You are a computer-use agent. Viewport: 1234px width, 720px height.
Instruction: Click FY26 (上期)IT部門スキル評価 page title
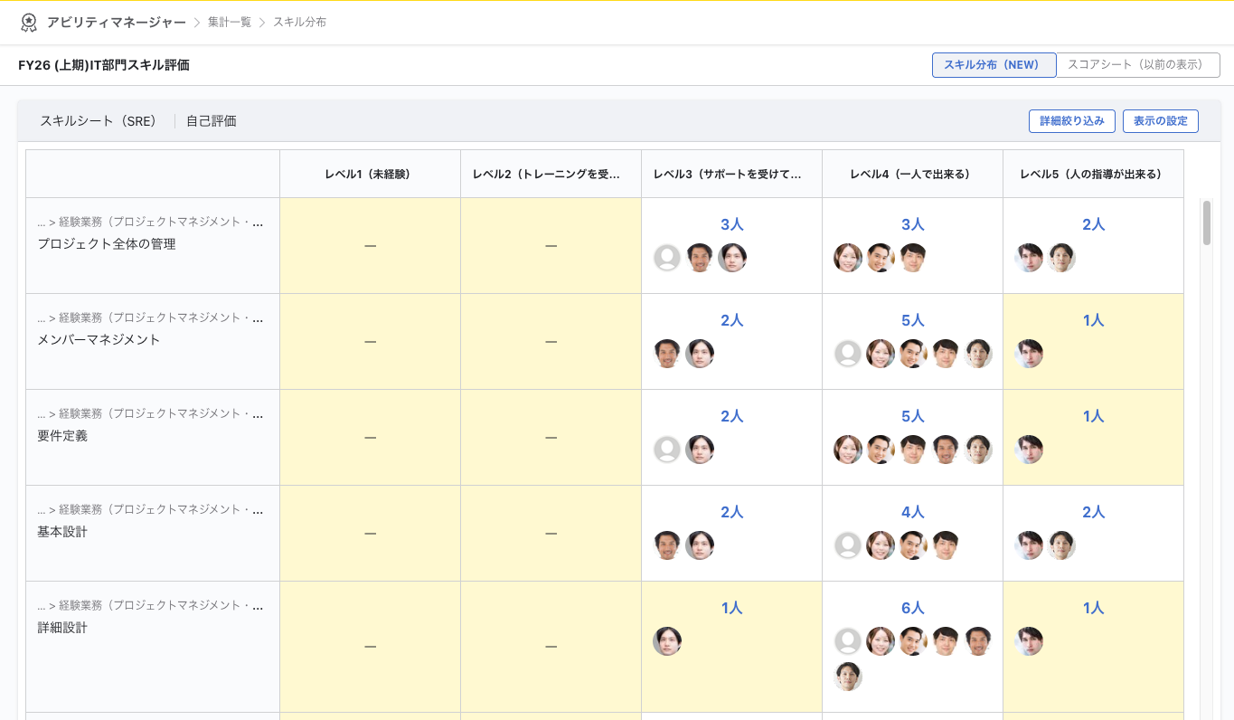pyautogui.click(x=104, y=65)
